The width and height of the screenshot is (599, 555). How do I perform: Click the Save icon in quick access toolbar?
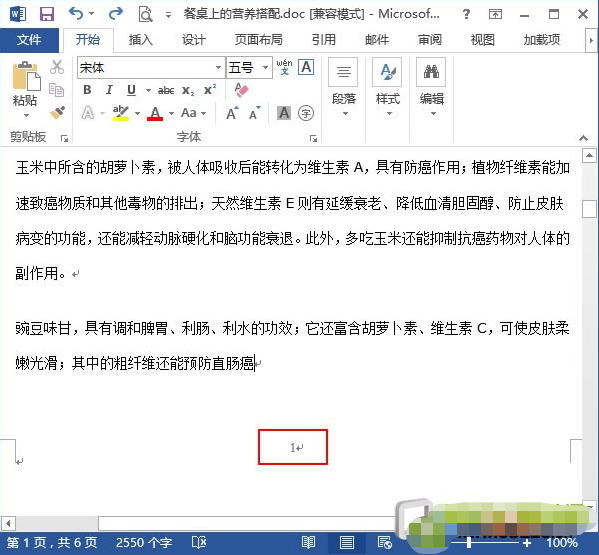coord(47,14)
